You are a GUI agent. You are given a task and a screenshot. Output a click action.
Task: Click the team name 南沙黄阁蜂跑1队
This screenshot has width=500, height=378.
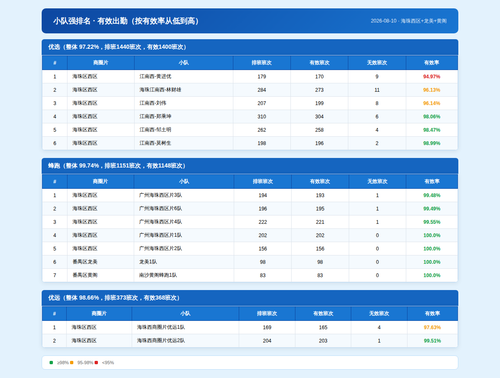[x=158, y=275]
